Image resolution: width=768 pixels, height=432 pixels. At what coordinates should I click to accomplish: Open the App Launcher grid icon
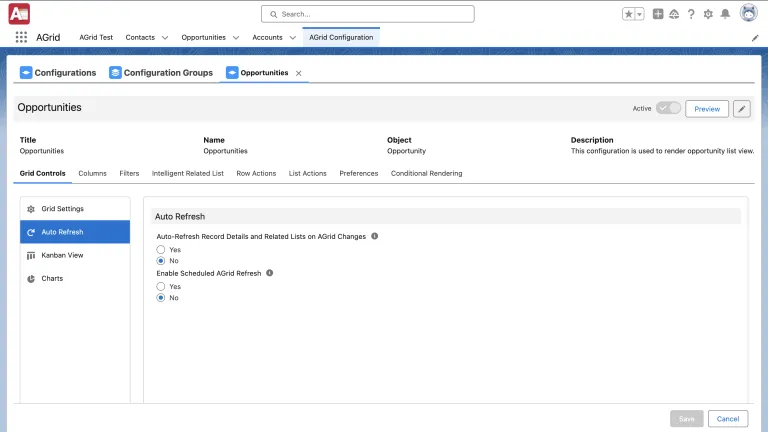click(x=21, y=37)
